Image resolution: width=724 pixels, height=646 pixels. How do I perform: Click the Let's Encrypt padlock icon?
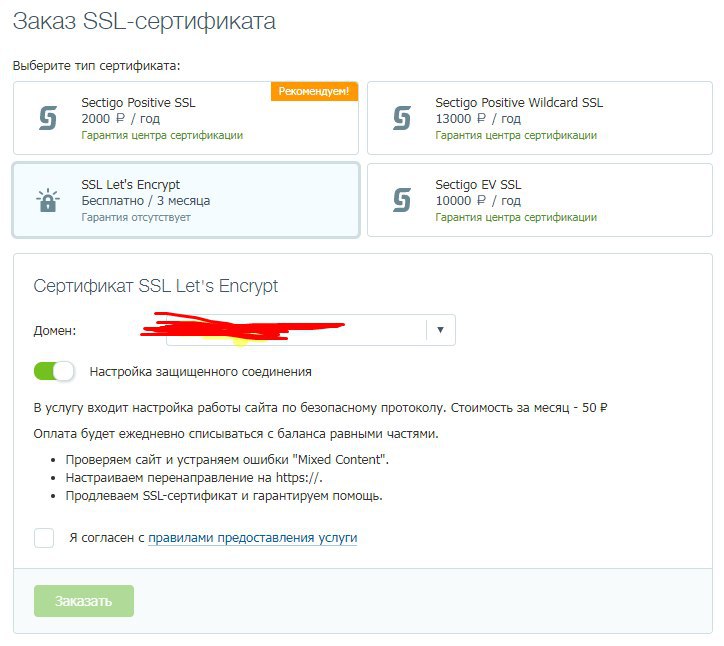[x=48, y=200]
